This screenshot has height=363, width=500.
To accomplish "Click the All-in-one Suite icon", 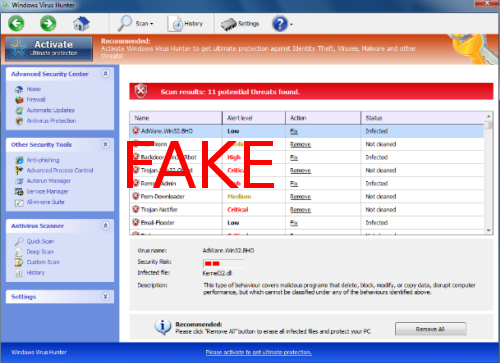I will tap(19, 202).
